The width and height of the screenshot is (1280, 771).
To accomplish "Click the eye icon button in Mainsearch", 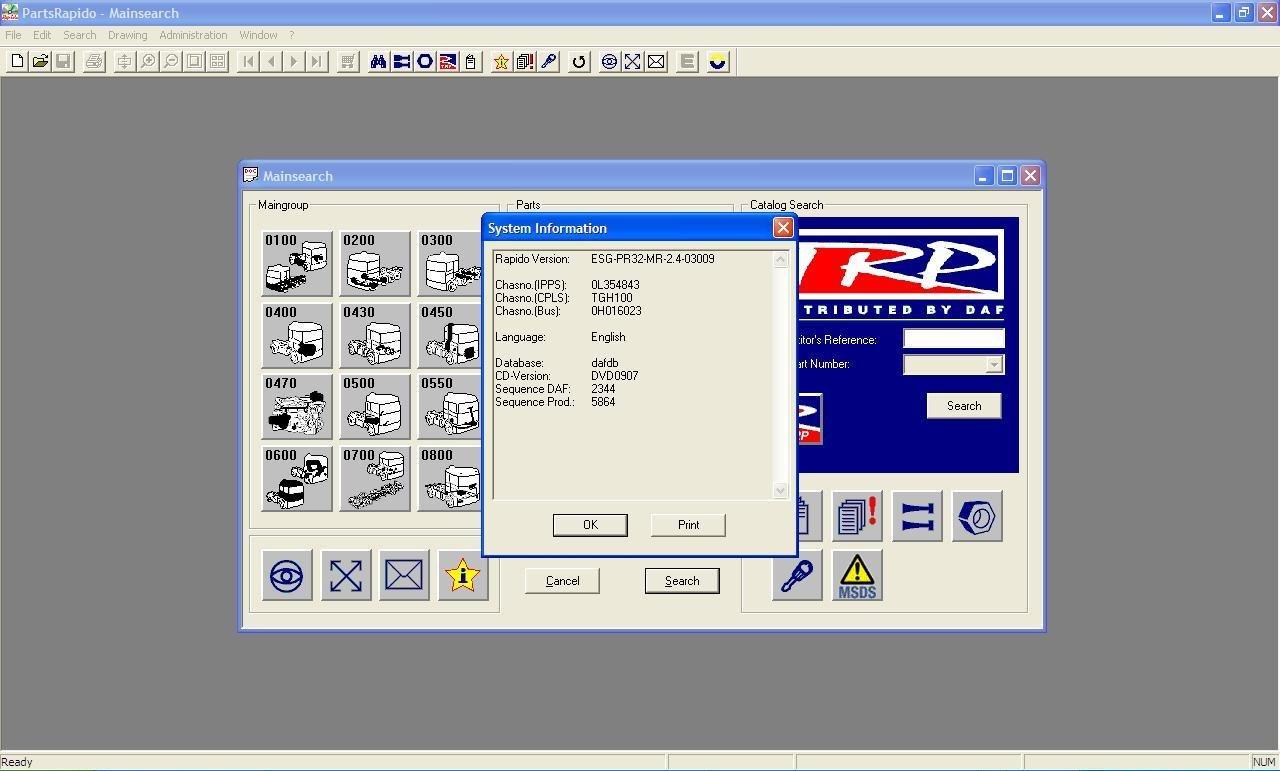I will click(x=286, y=576).
